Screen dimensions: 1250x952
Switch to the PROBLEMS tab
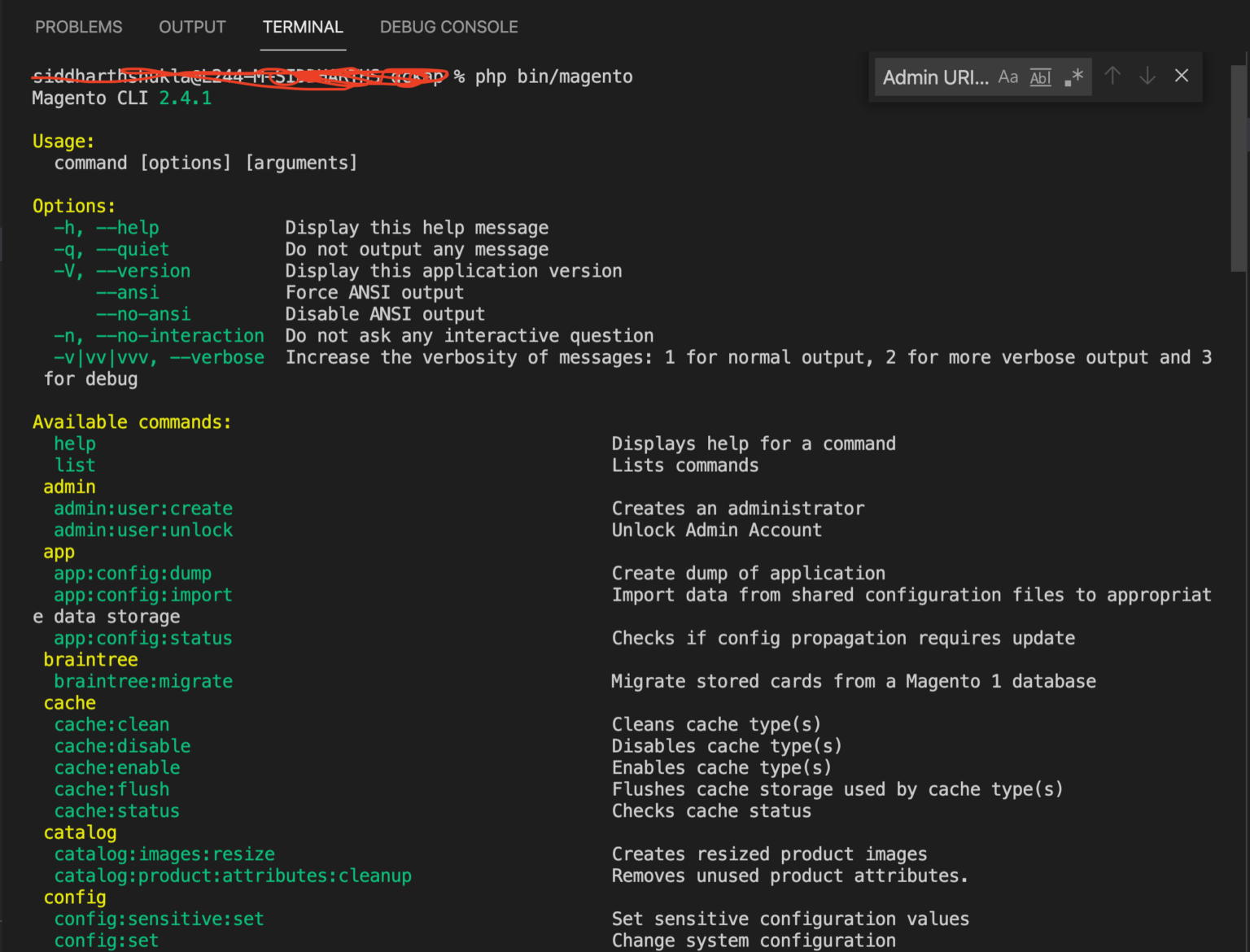click(x=78, y=27)
